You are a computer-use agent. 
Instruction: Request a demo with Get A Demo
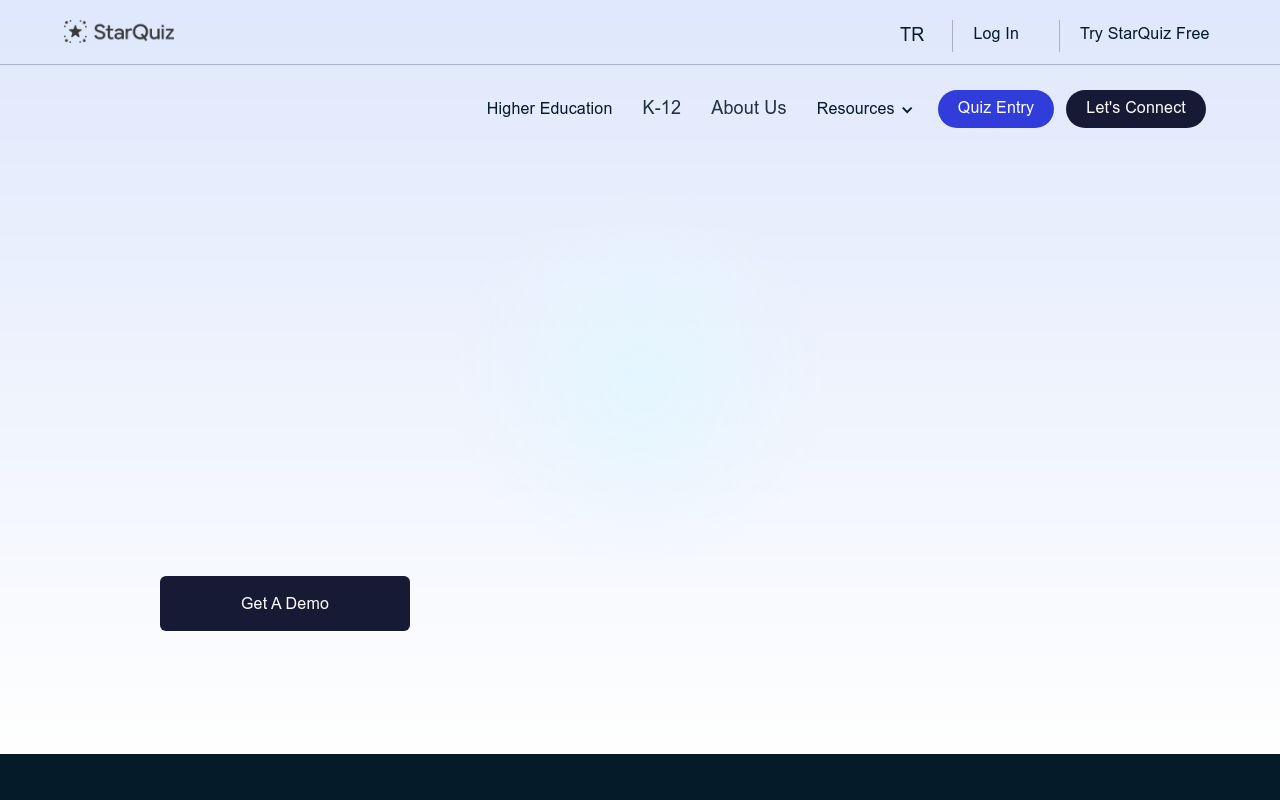click(285, 604)
